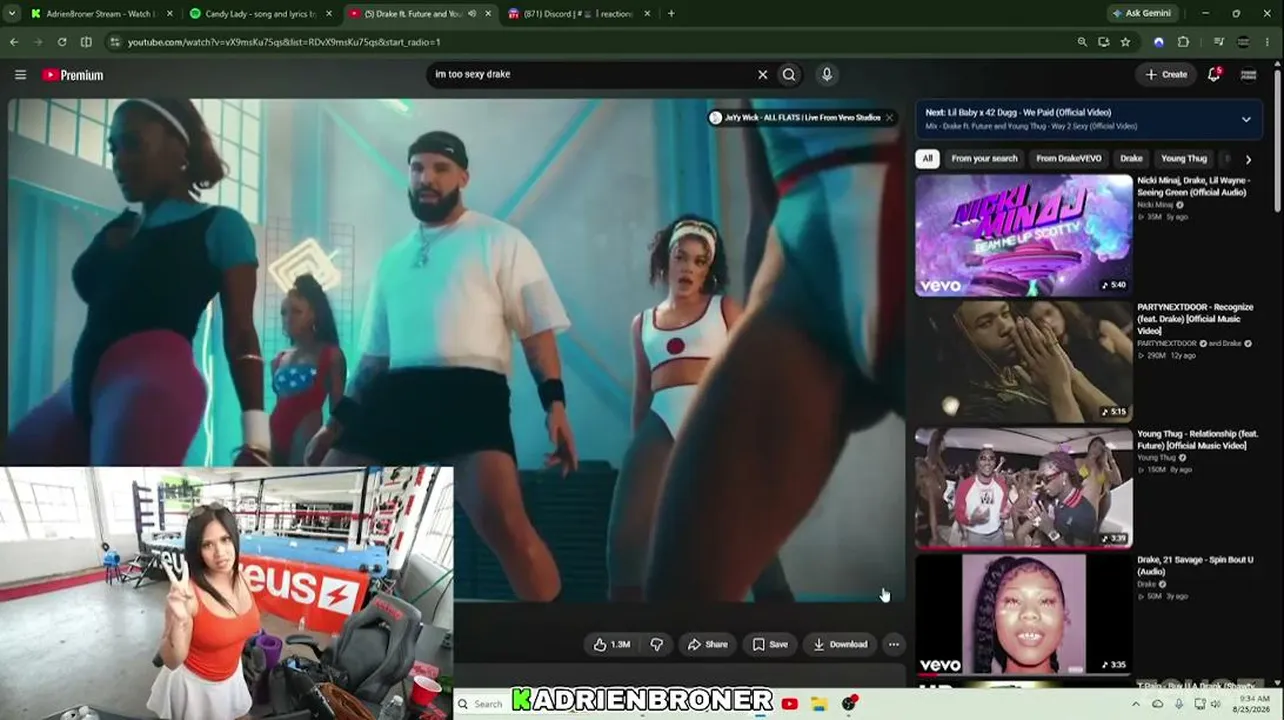The width and height of the screenshot is (1284, 720).
Task: Go back in the browser
Action: [14, 42]
